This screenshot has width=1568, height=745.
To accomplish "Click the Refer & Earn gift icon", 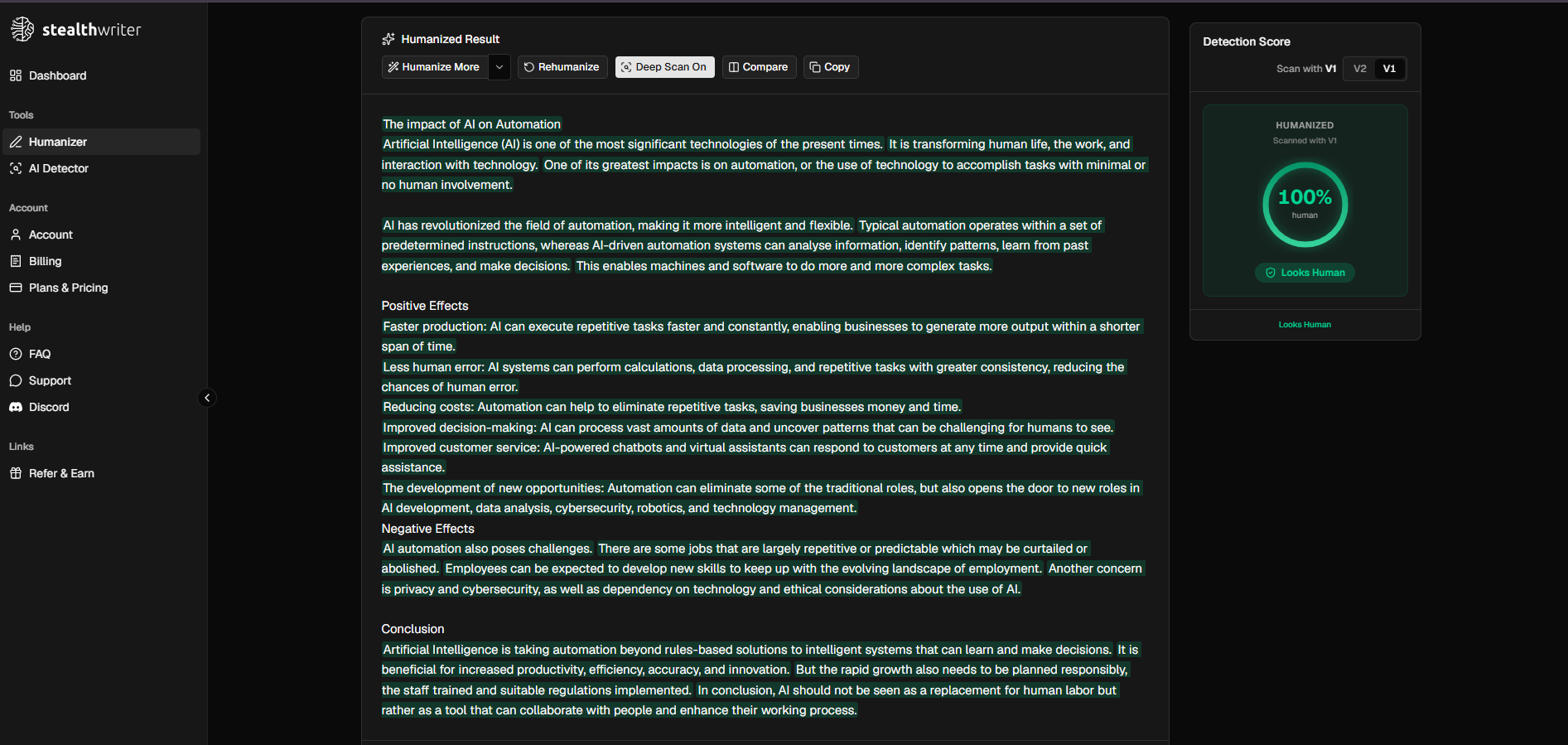I will coord(16,473).
